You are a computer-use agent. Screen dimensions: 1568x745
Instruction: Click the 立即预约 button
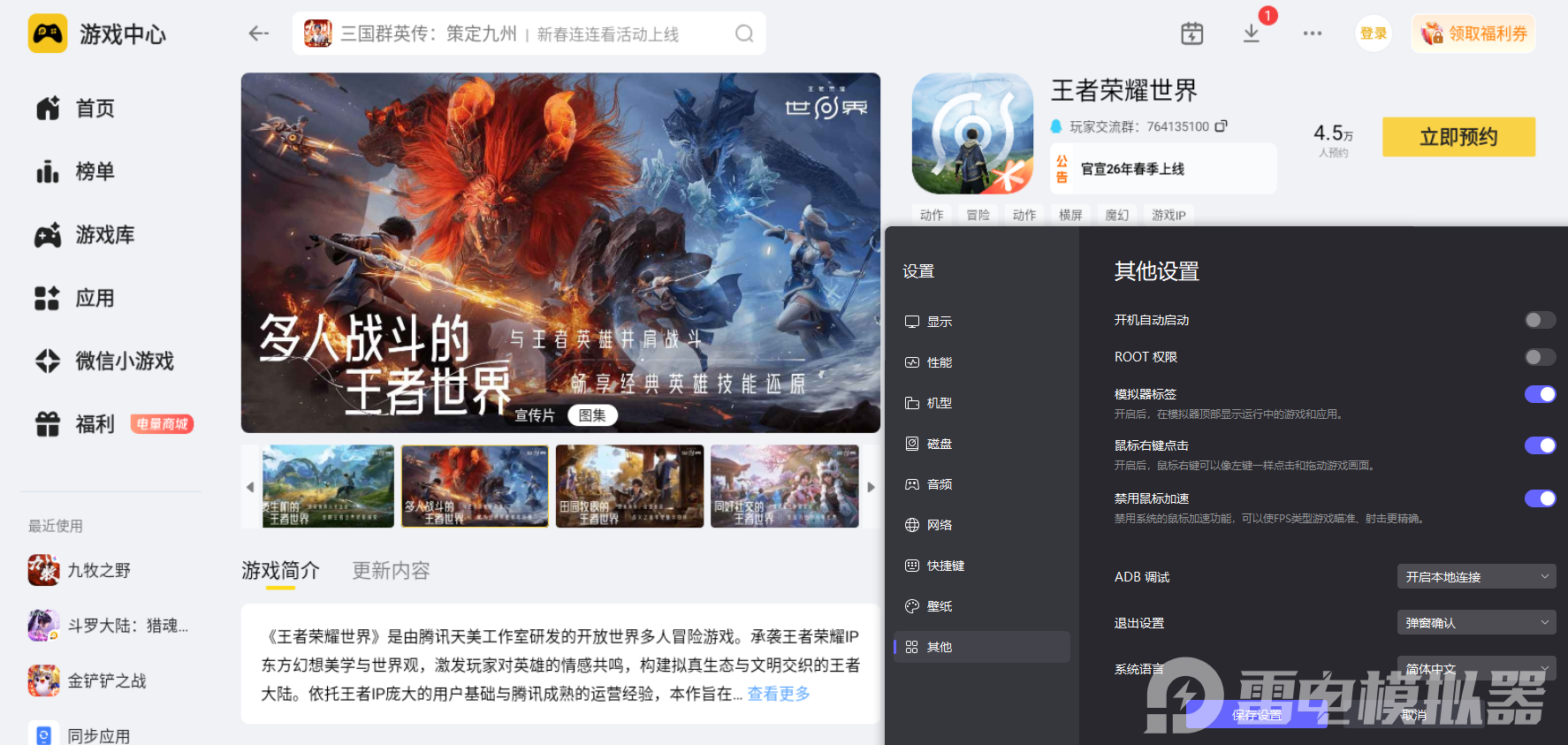coord(1458,137)
